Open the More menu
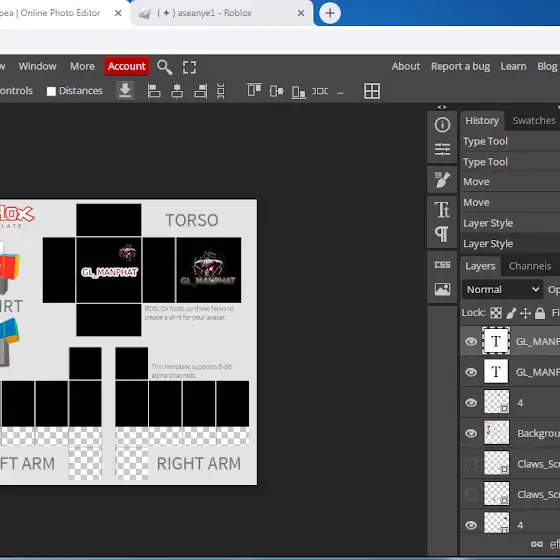The width and height of the screenshot is (560, 560). [82, 66]
